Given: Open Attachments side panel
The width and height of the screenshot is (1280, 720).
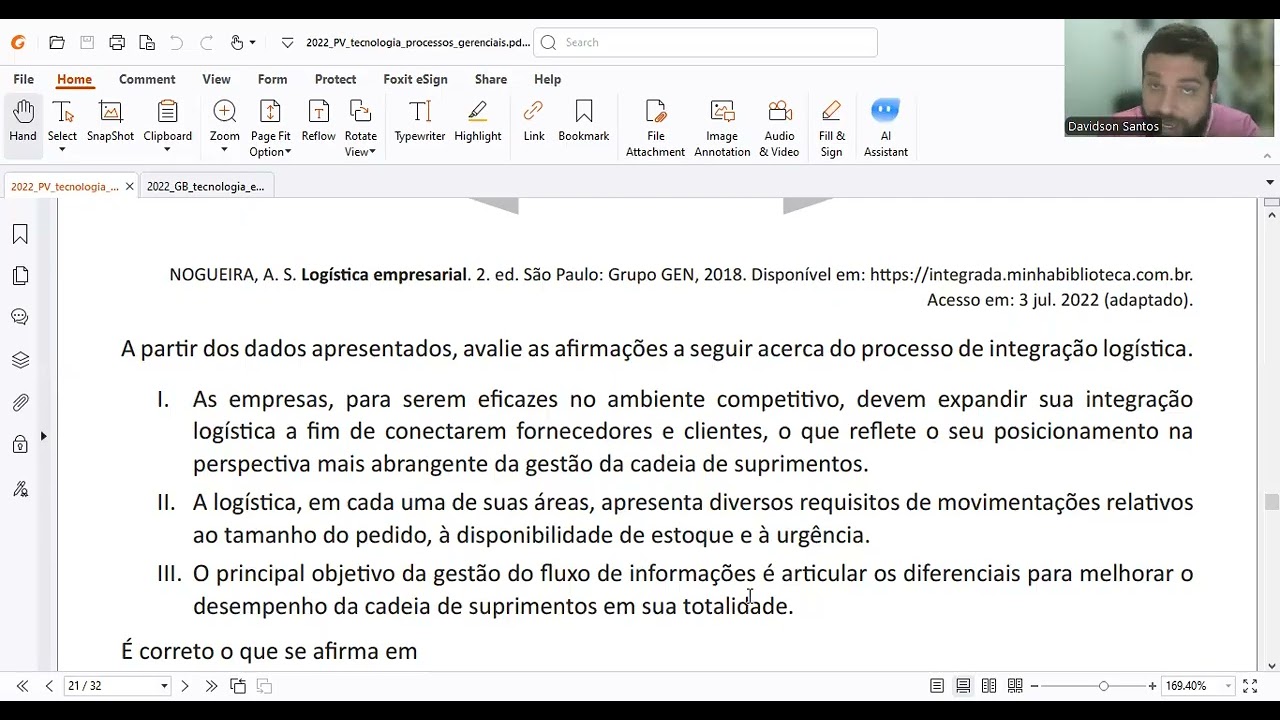Looking at the screenshot, I should [20, 403].
